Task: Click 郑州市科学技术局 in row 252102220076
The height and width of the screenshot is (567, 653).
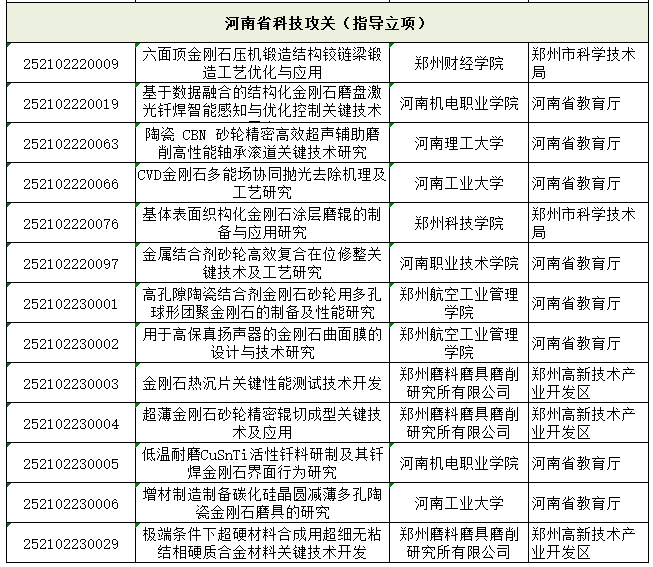Action: point(583,223)
